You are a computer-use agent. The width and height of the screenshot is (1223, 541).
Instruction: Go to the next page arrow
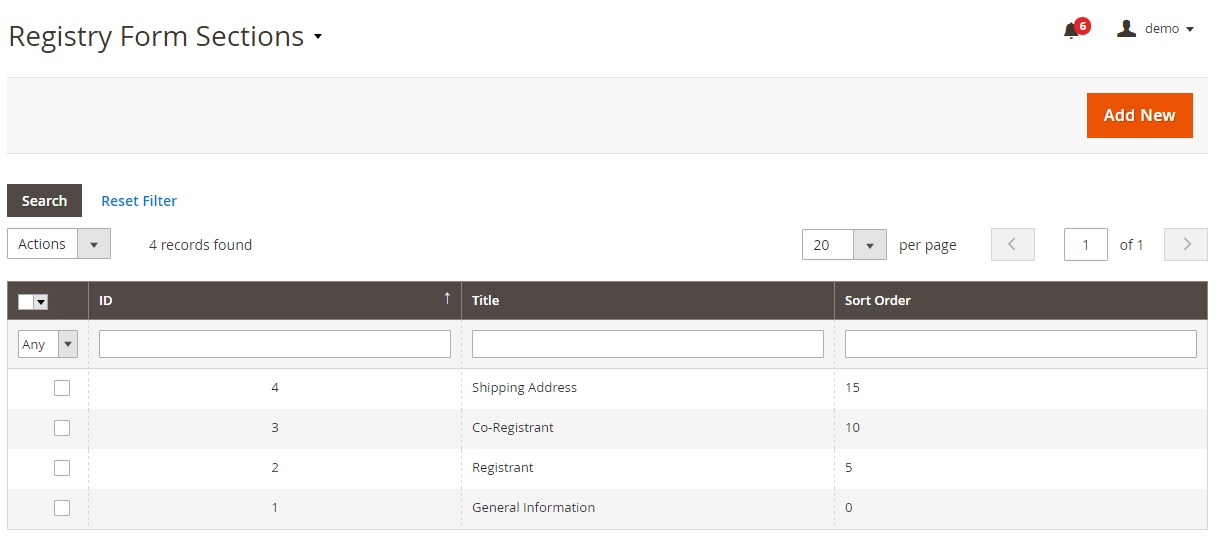point(1186,245)
